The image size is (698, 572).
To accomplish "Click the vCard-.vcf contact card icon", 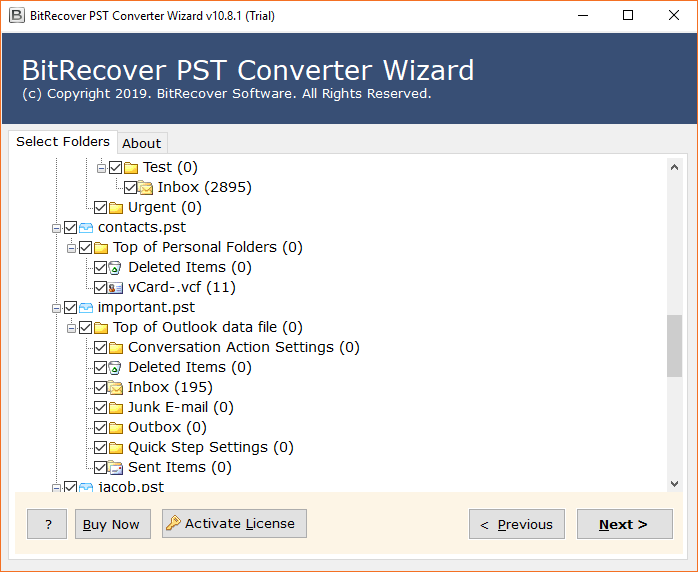I will (115, 288).
